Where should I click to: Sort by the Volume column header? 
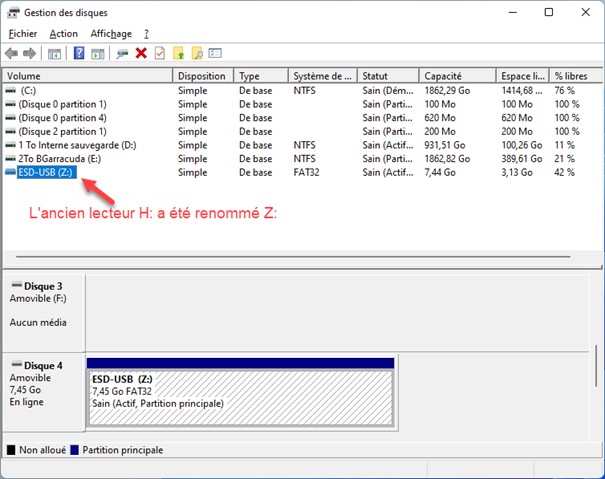coord(87,76)
